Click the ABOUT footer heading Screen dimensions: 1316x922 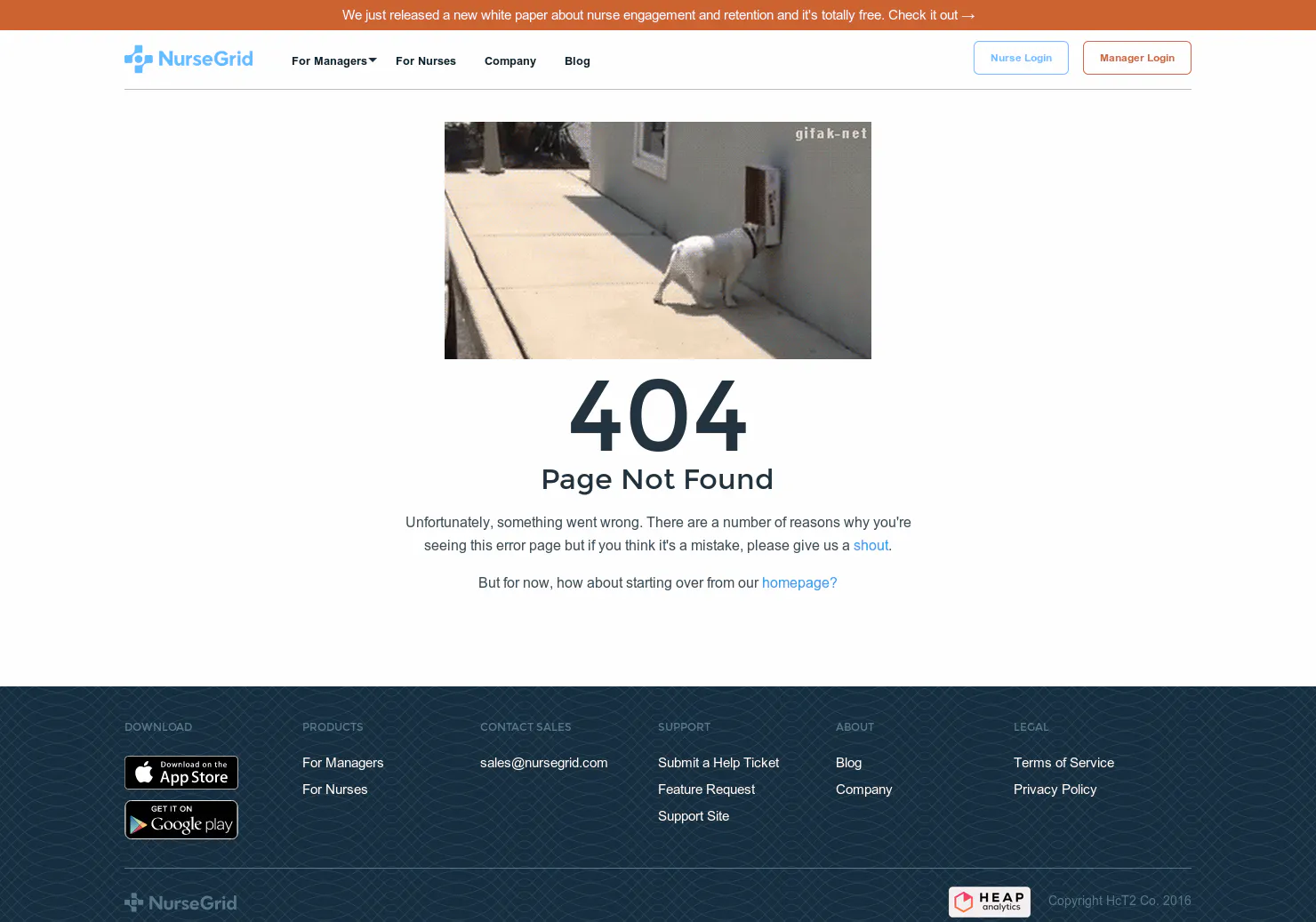[x=855, y=727]
